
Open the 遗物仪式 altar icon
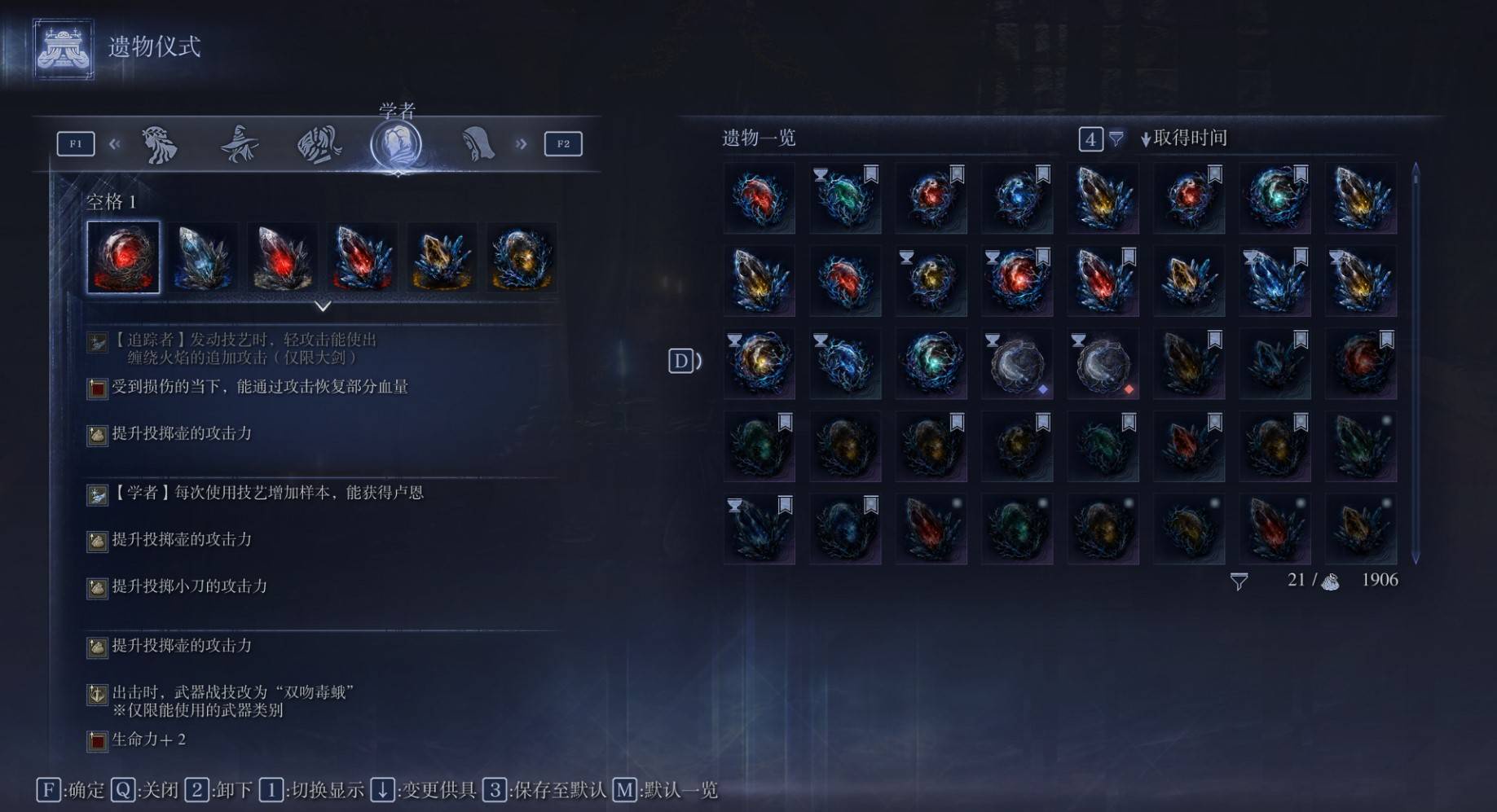pyautogui.click(x=64, y=49)
